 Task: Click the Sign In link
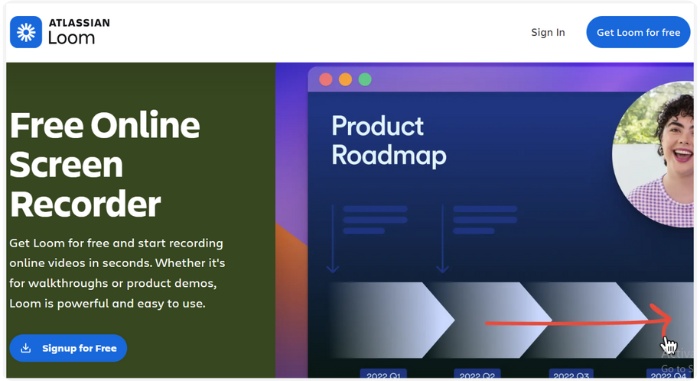[x=548, y=32]
